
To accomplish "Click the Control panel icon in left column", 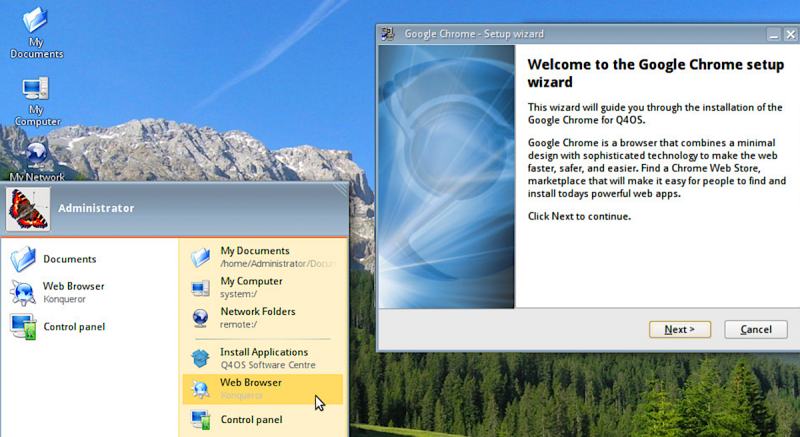I will click(23, 326).
